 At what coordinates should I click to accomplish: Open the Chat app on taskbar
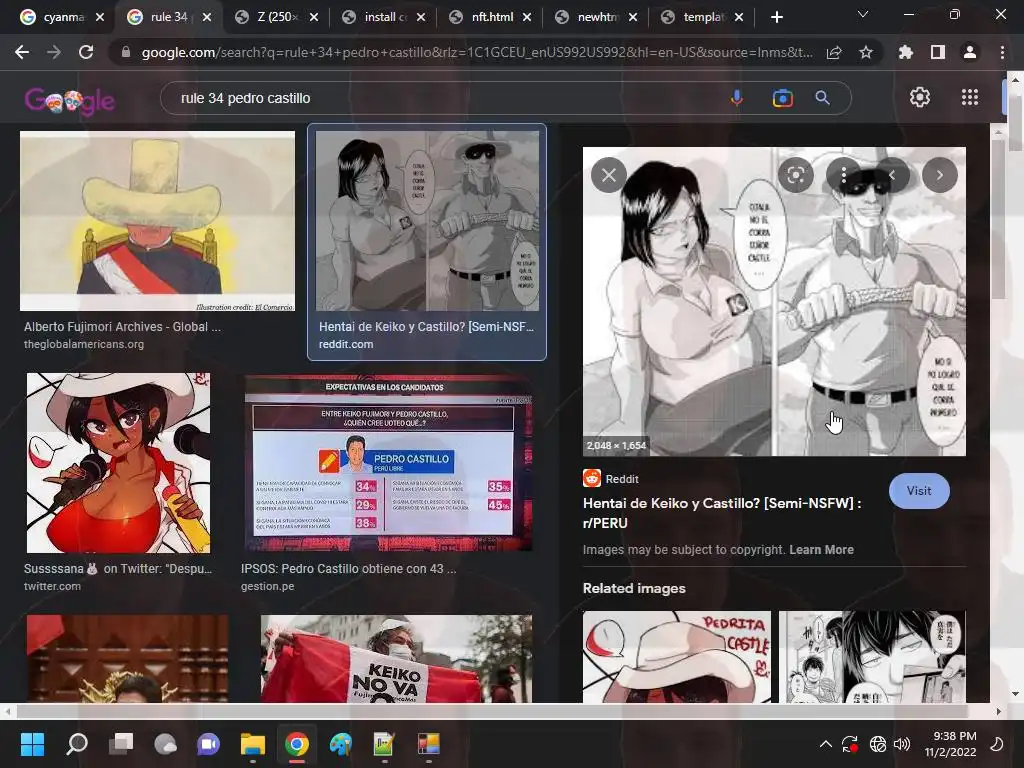[x=209, y=744]
